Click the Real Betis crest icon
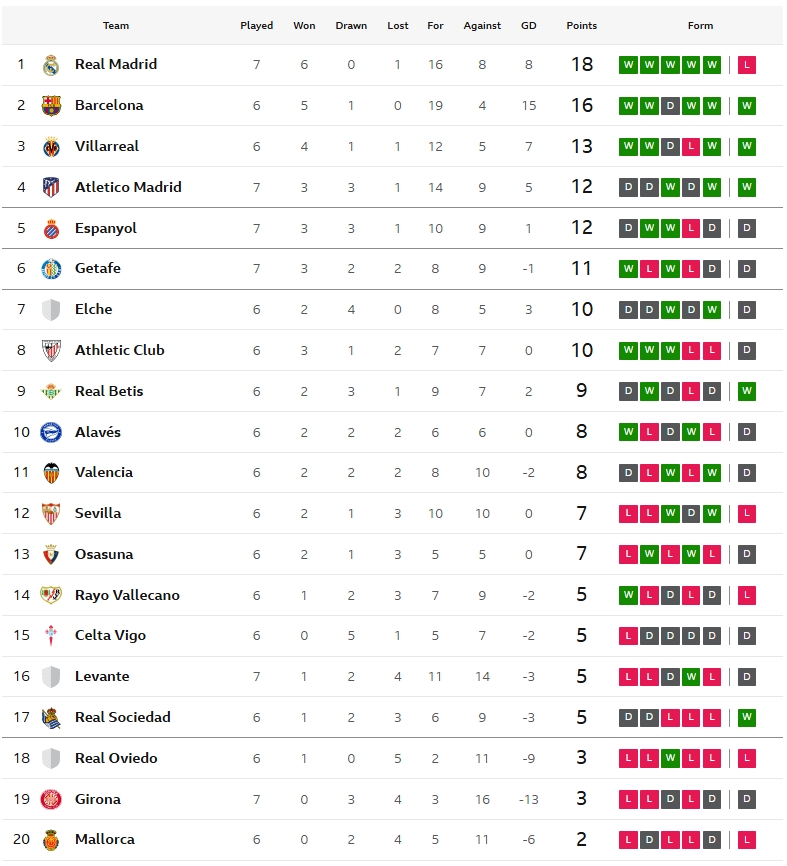787x866 pixels. (51, 392)
